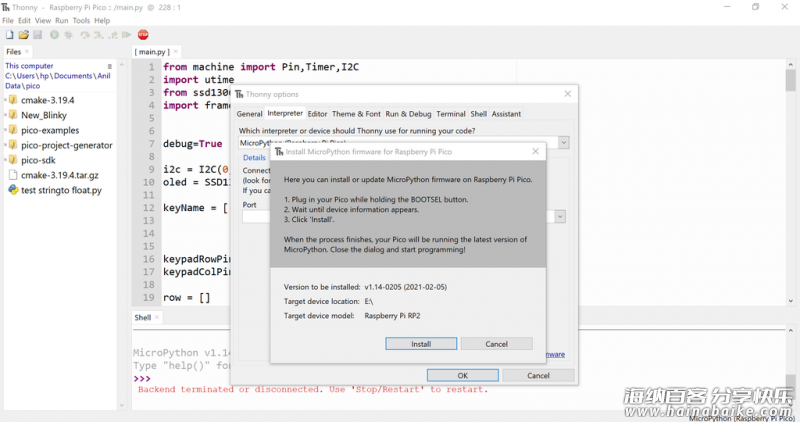The image size is (800, 422).
Task: Click the MicroPython (Raspberry Pi Pico) status label
Action: [742, 418]
